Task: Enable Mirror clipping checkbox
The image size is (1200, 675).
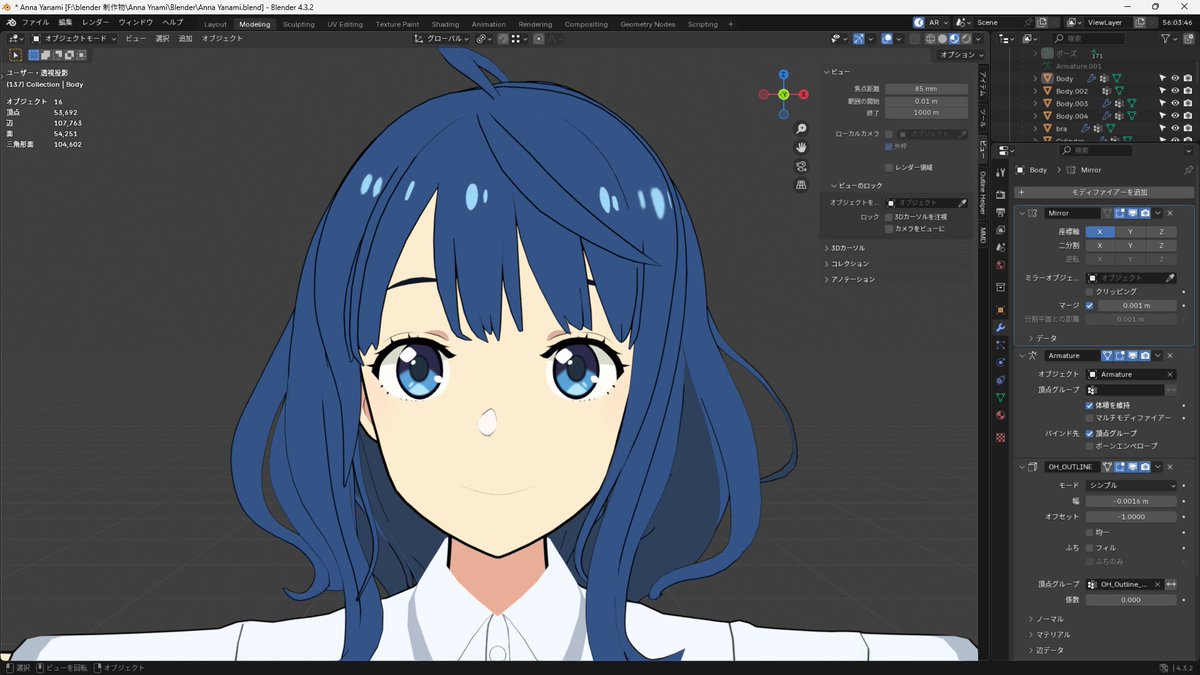Action: coord(1089,291)
